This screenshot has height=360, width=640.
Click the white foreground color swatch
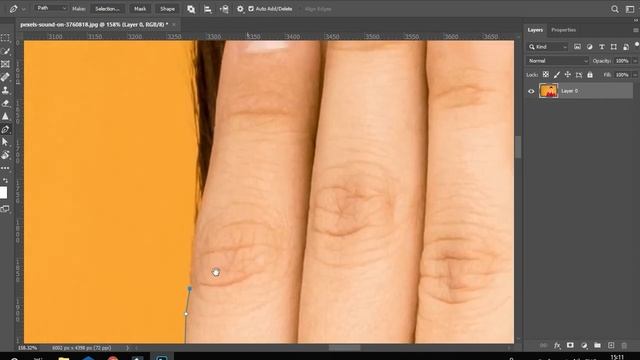(3, 193)
